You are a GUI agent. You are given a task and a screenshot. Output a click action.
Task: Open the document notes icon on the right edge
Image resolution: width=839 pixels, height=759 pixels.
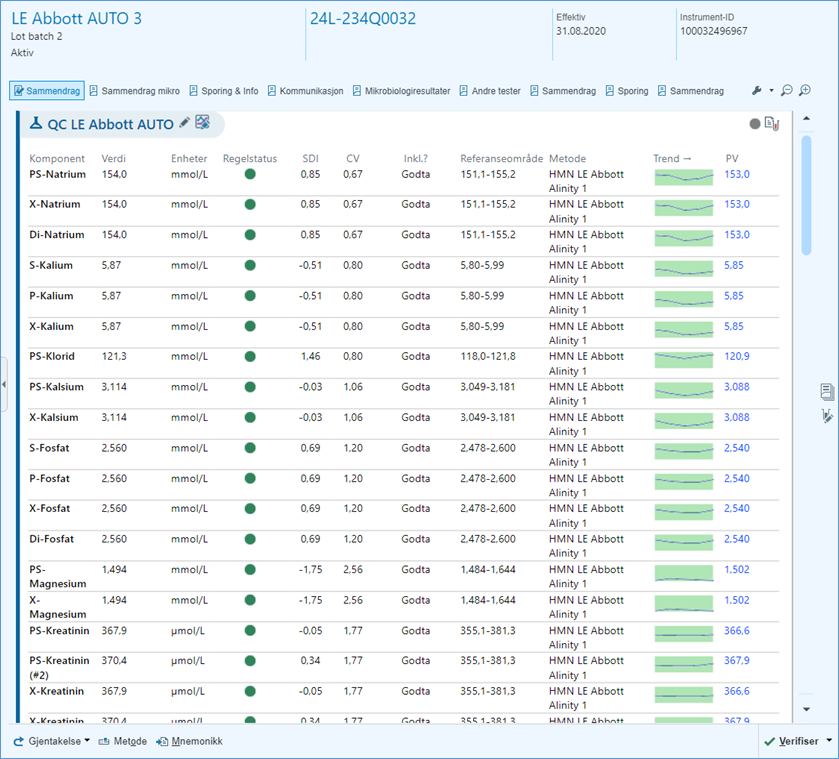827,392
